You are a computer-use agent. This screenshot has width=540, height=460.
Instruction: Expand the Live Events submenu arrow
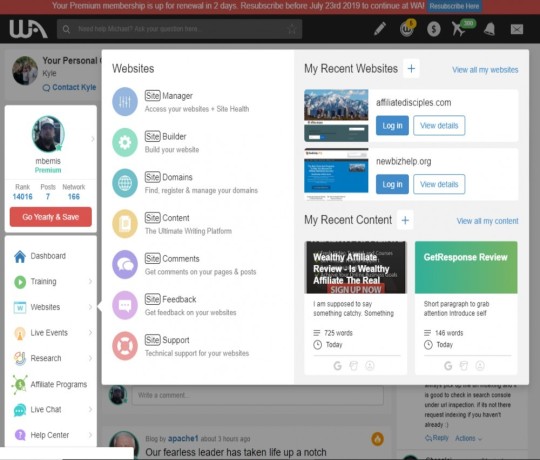[x=90, y=333]
